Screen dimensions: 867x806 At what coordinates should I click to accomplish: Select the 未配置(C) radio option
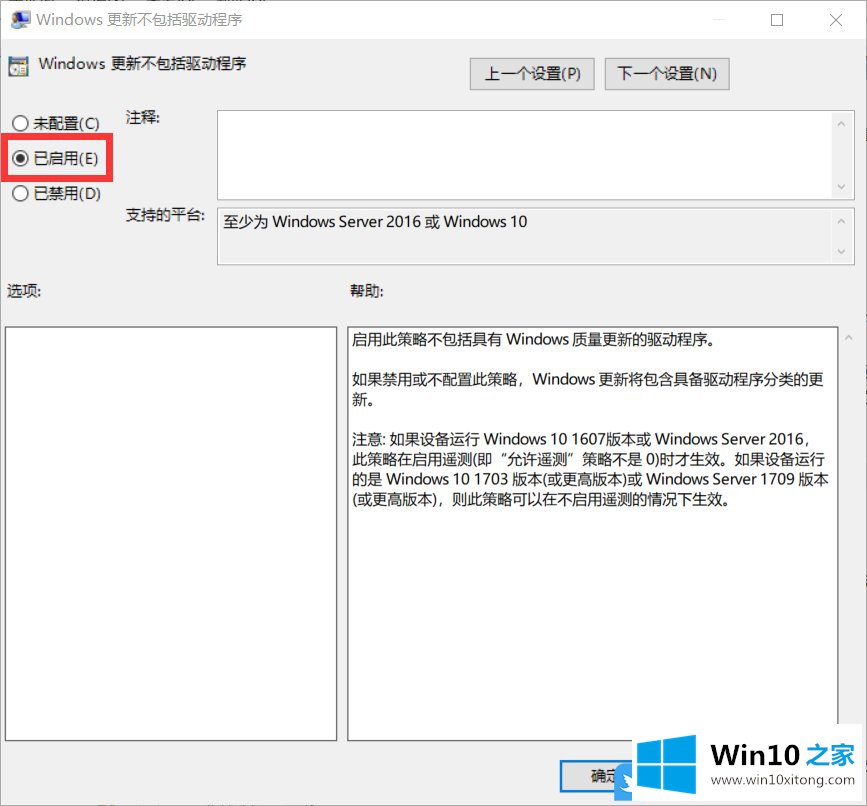pos(56,123)
